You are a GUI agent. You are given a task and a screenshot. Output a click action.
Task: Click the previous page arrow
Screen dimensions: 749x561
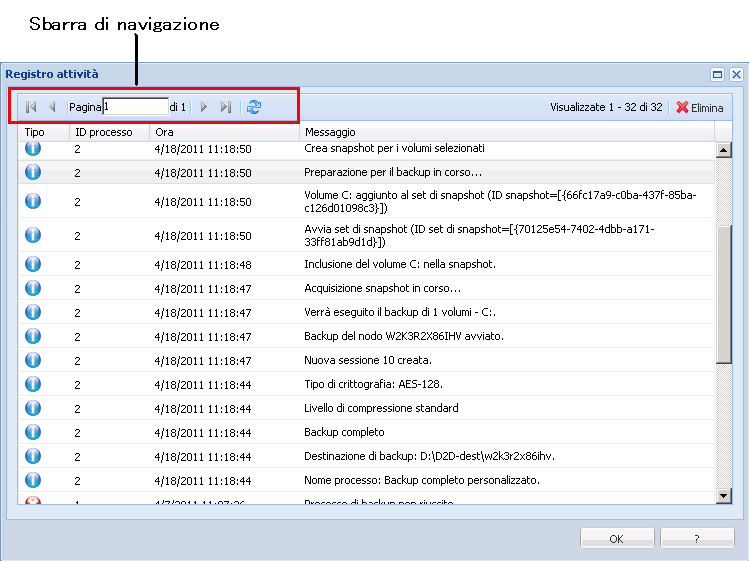52,106
